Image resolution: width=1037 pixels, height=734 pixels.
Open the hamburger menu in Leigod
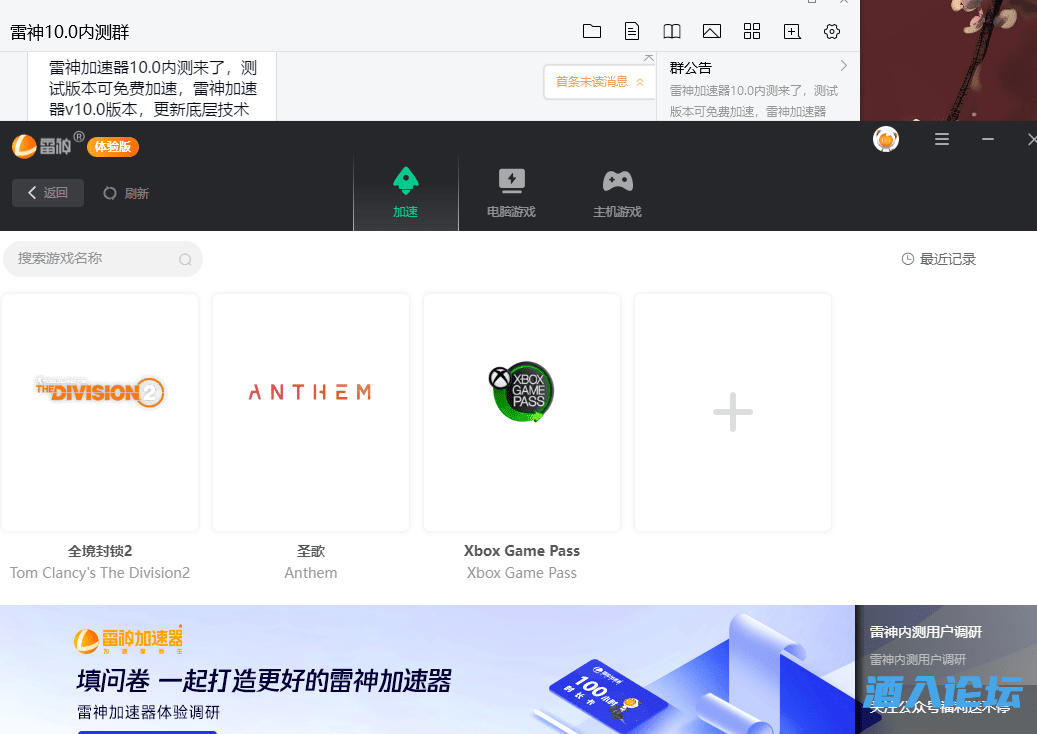click(x=942, y=139)
